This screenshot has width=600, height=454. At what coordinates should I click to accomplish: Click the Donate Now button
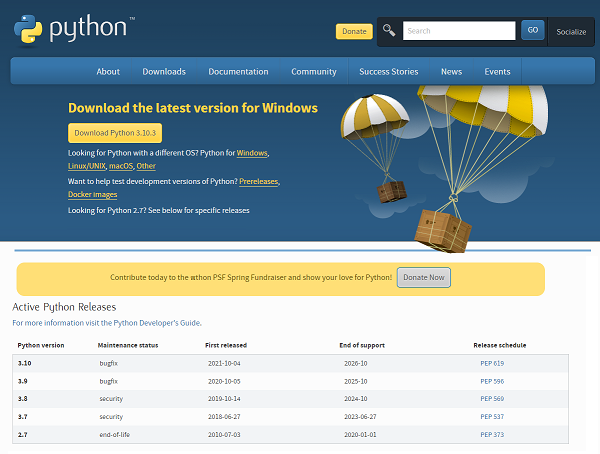point(424,278)
